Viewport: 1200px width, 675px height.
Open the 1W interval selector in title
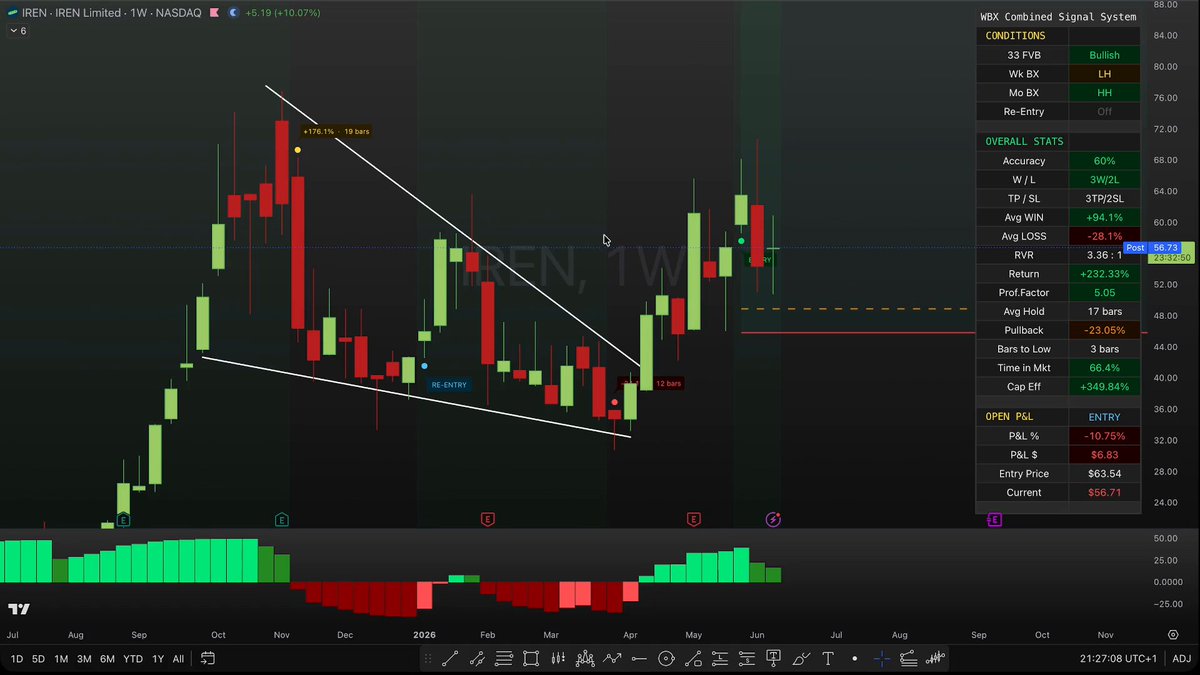click(136, 14)
